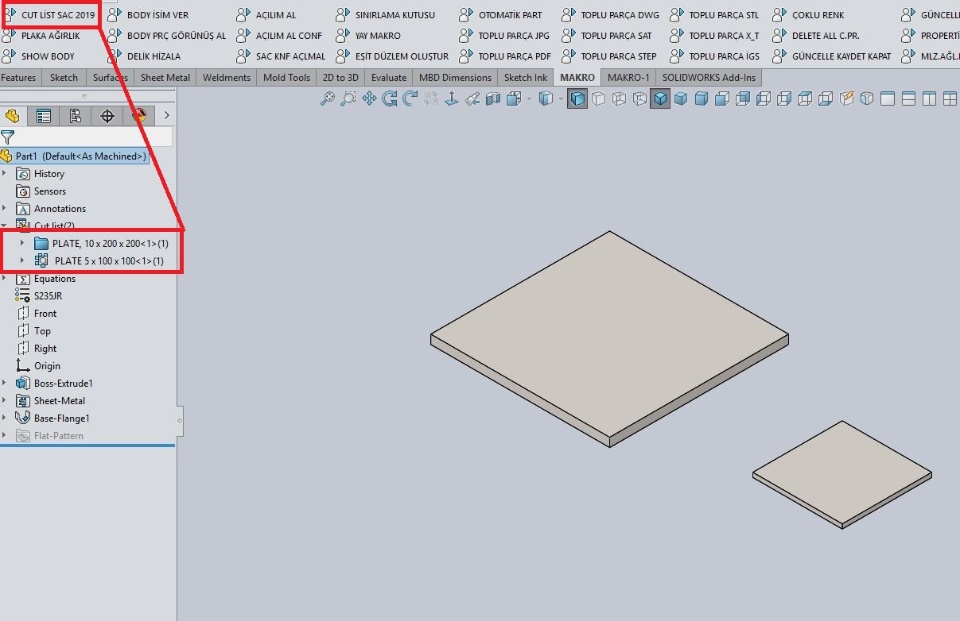Switch to the Evaluate tab
The height and width of the screenshot is (621, 960).
[389, 78]
